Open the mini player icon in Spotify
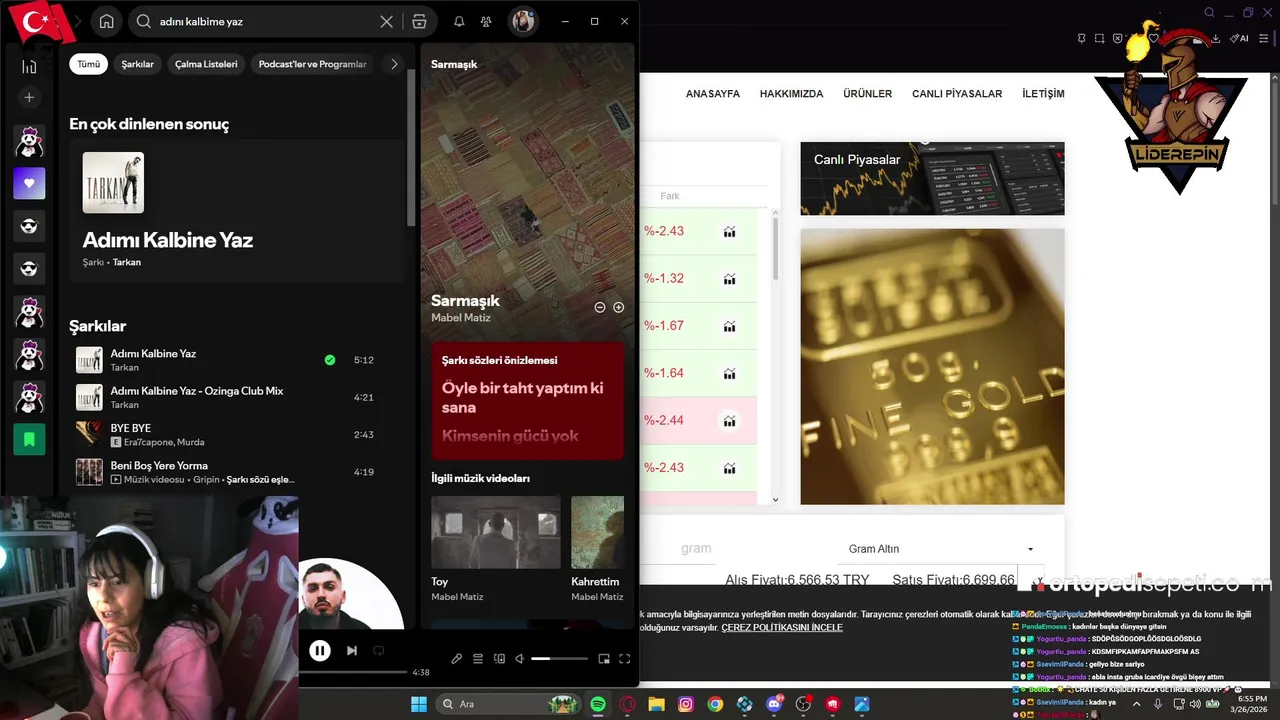The image size is (1280, 720). click(x=604, y=659)
